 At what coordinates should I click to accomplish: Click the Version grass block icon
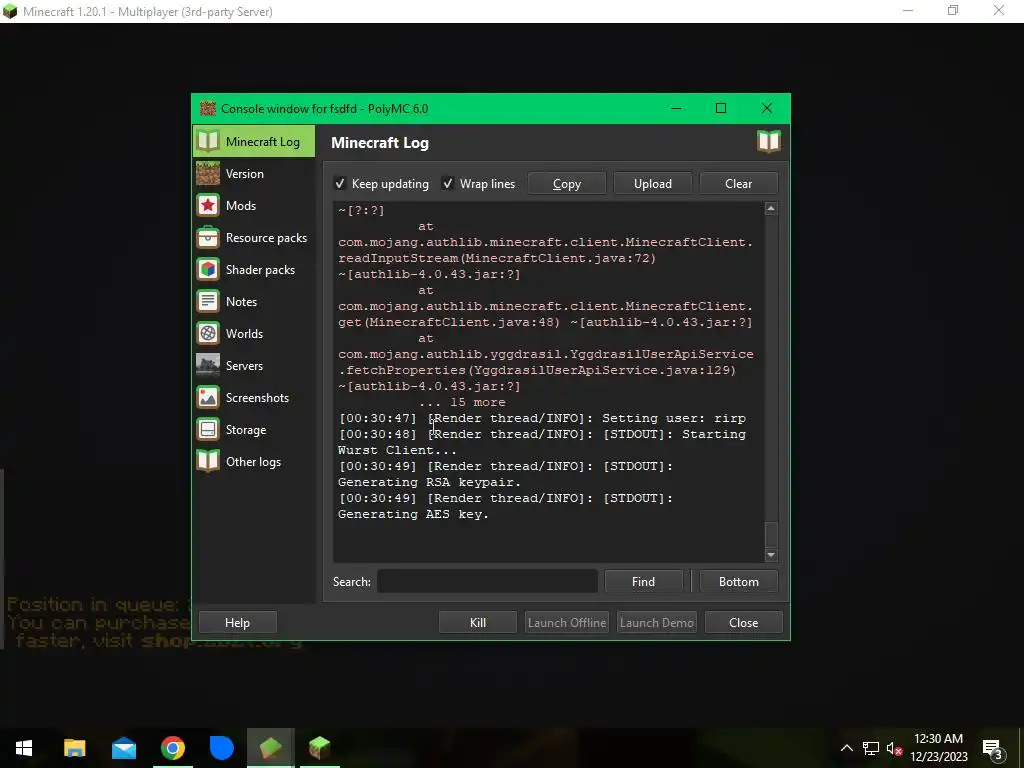208,174
